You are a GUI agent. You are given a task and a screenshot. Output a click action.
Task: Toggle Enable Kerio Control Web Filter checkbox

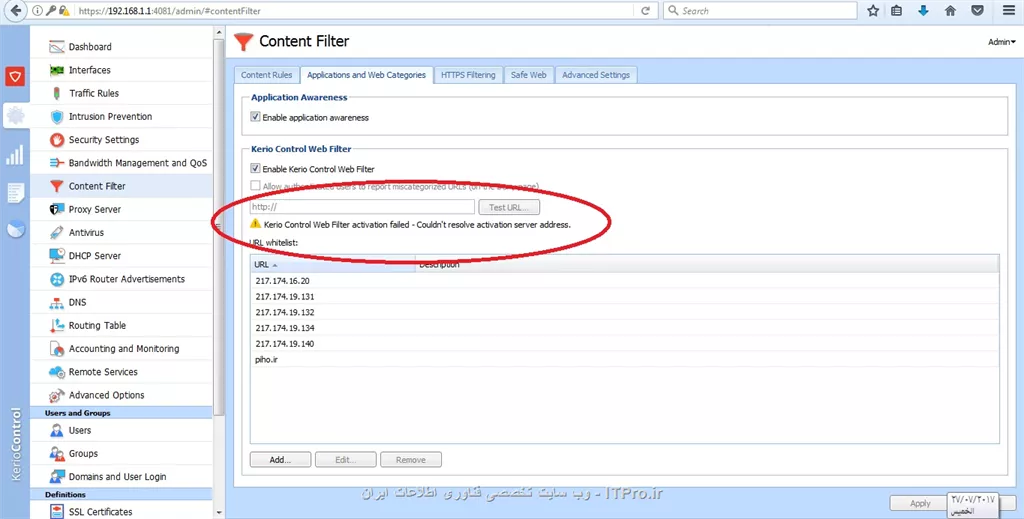pyautogui.click(x=255, y=168)
